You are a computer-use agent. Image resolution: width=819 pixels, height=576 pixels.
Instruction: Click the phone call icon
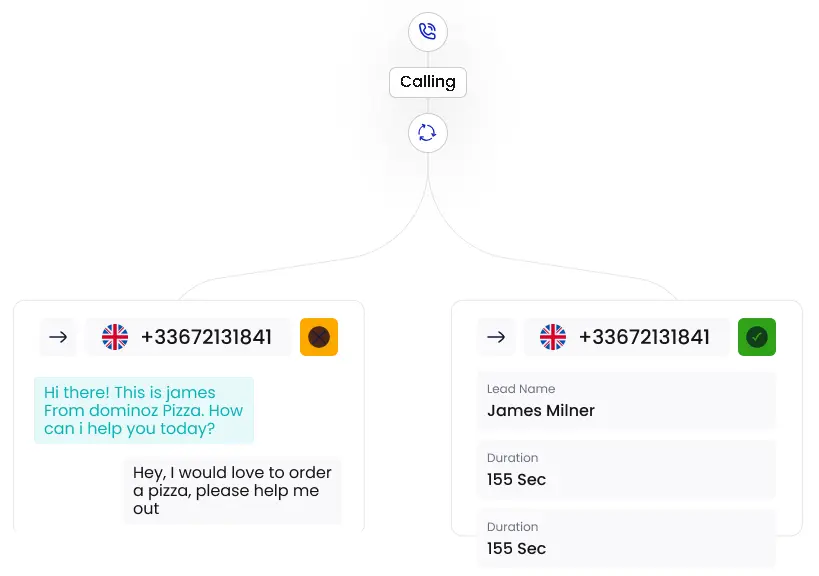[x=428, y=32]
